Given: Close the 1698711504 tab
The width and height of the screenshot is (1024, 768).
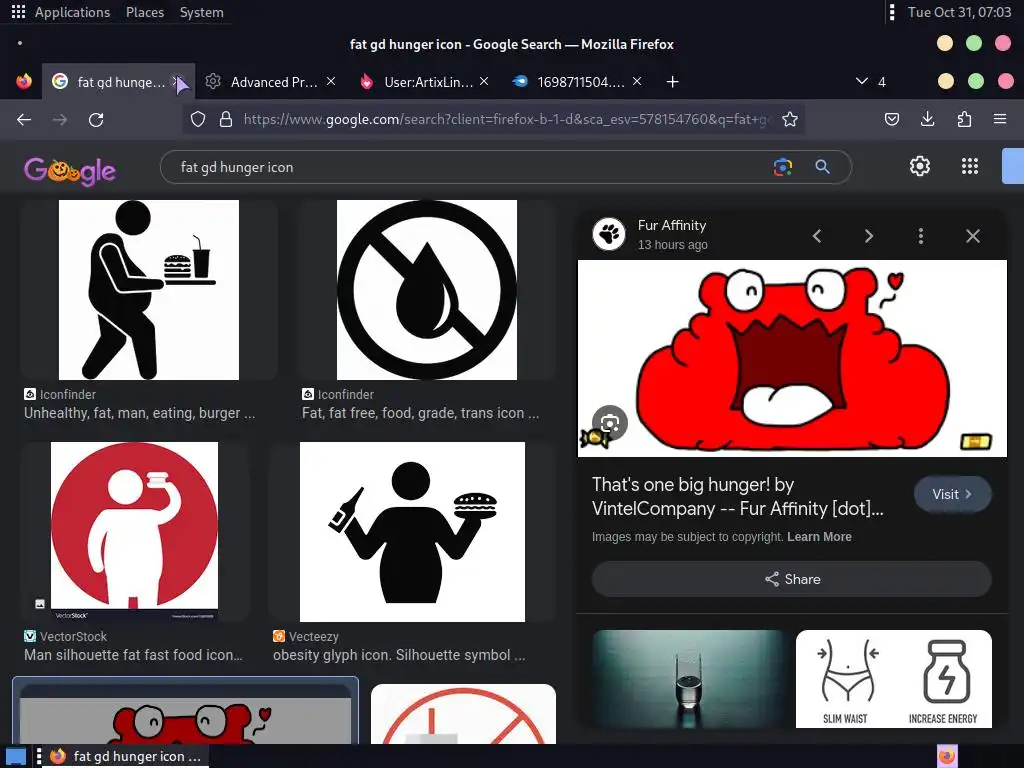Looking at the screenshot, I should [x=637, y=81].
